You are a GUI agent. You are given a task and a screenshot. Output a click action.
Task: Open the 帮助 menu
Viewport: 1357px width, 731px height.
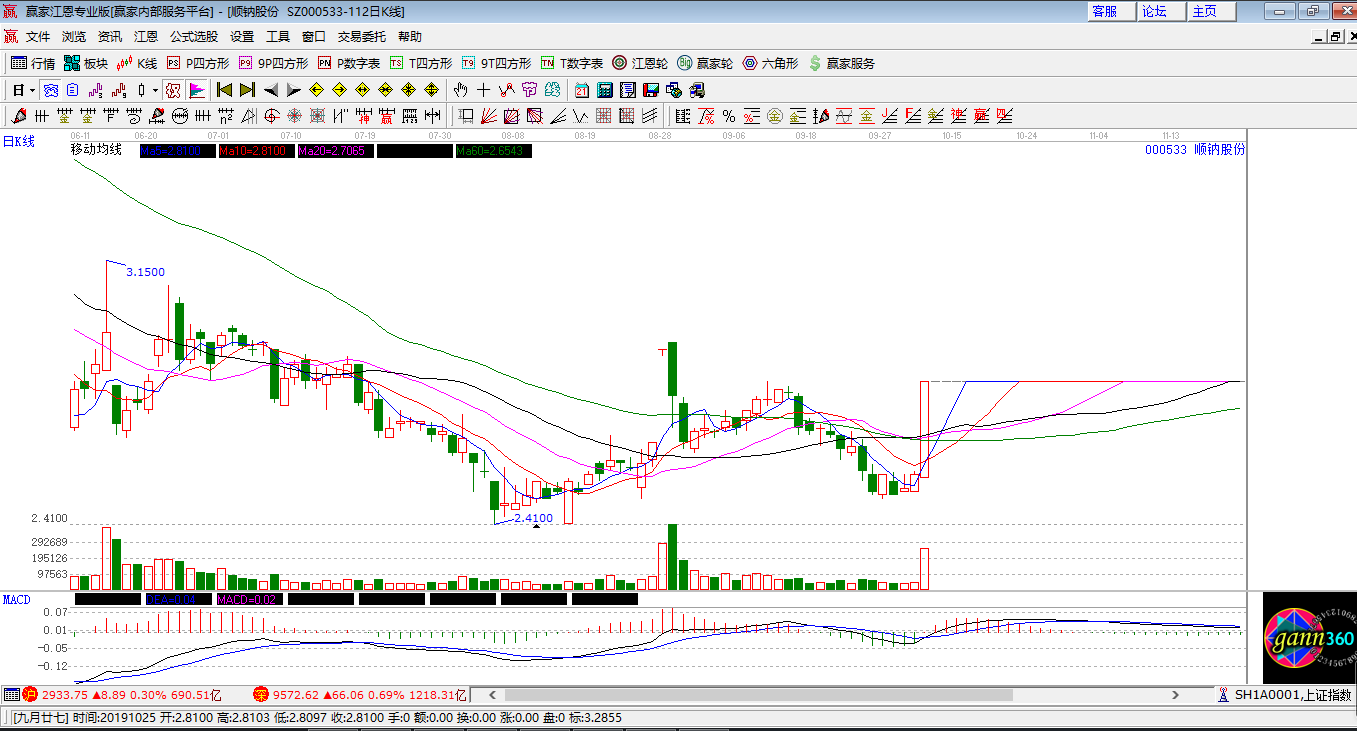click(410, 37)
